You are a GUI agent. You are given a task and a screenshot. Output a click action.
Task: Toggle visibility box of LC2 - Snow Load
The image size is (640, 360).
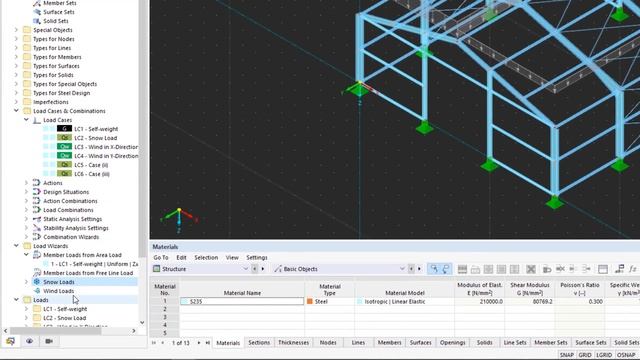[x=46, y=138]
